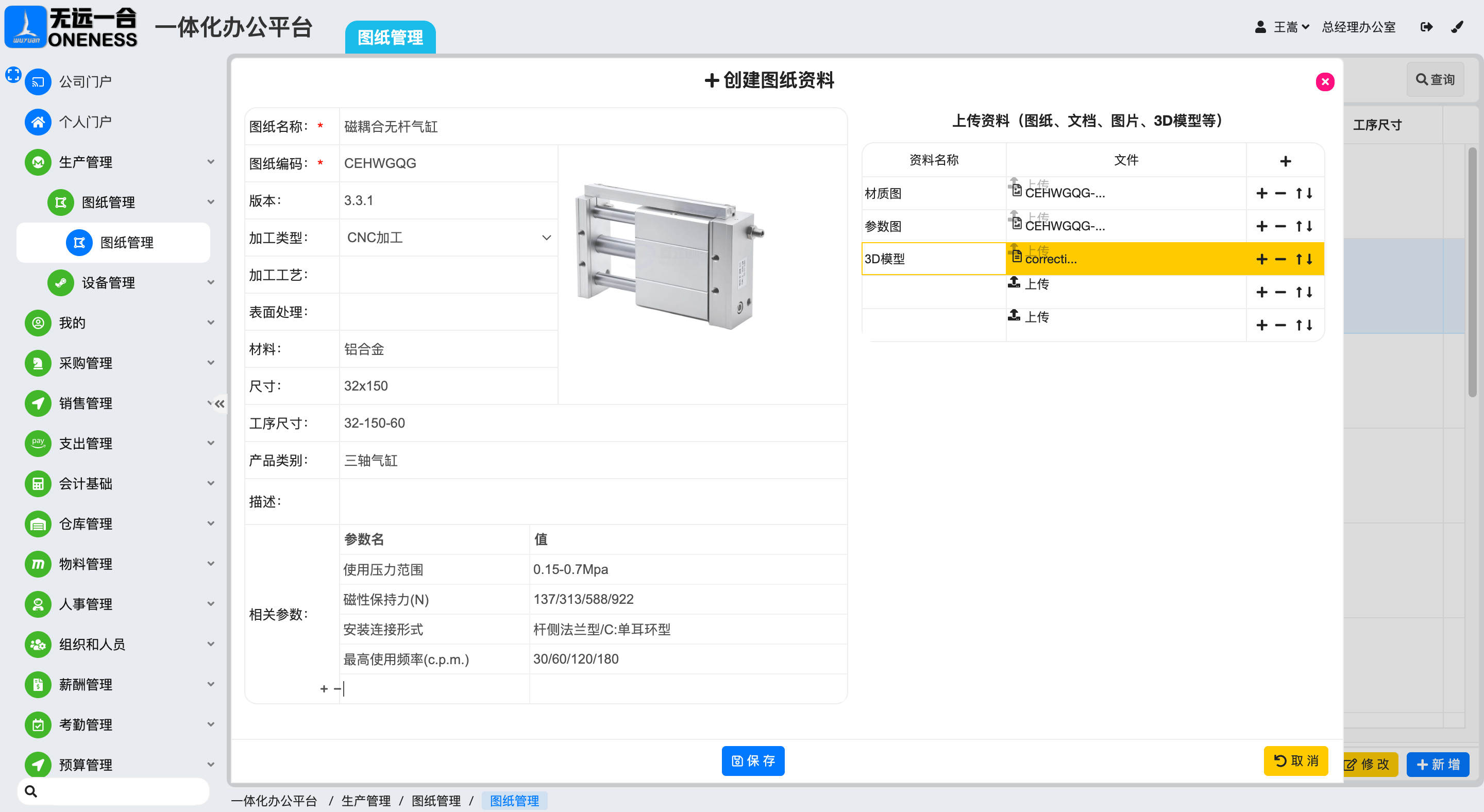Remove the 材质图 row with its minus icon

point(1280,194)
